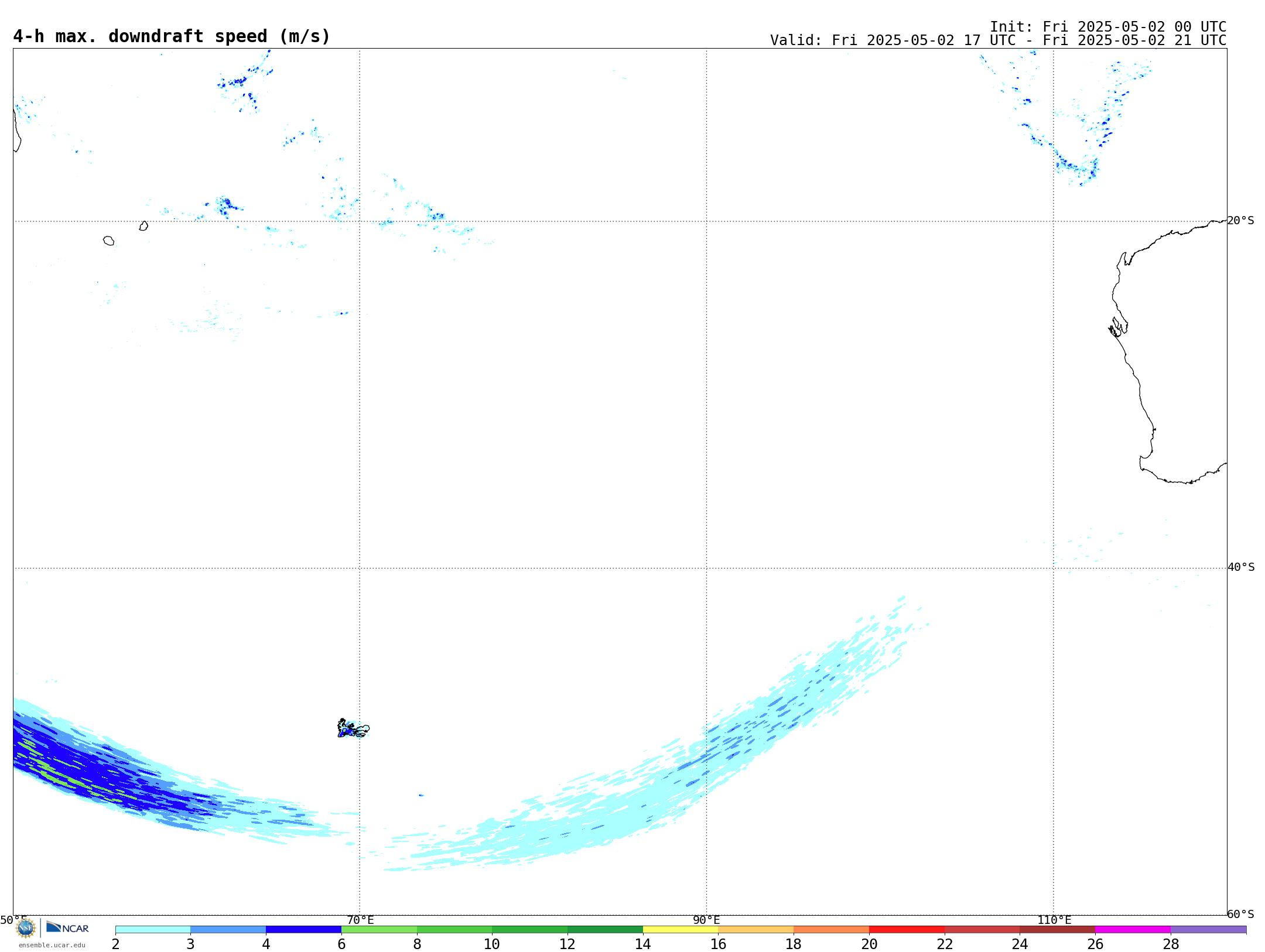This screenshot has height=952, width=1265.
Task: Click the 'Init: Fri 2025-05-02 00 UTC' text
Action: coord(1108,27)
